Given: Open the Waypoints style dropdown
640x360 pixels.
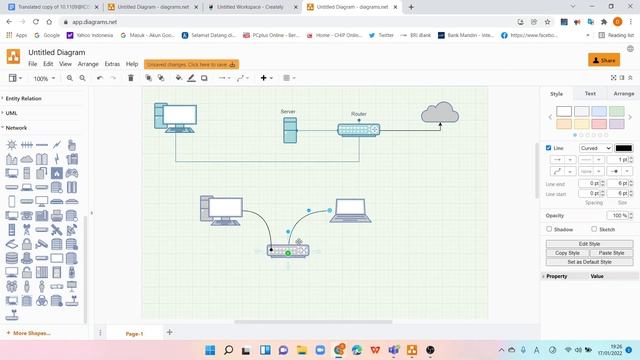Looking at the screenshot, I should [x=242, y=78].
